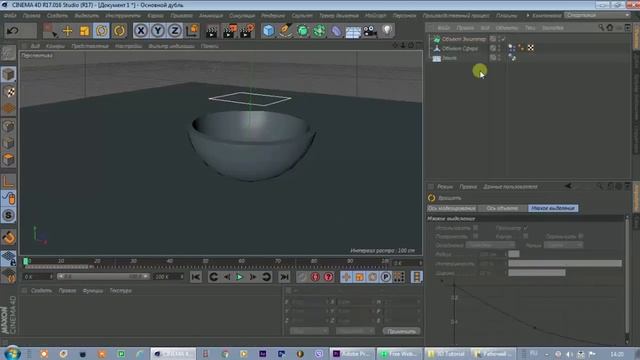
Task: Open the Анимация menu
Action: coord(211,16)
